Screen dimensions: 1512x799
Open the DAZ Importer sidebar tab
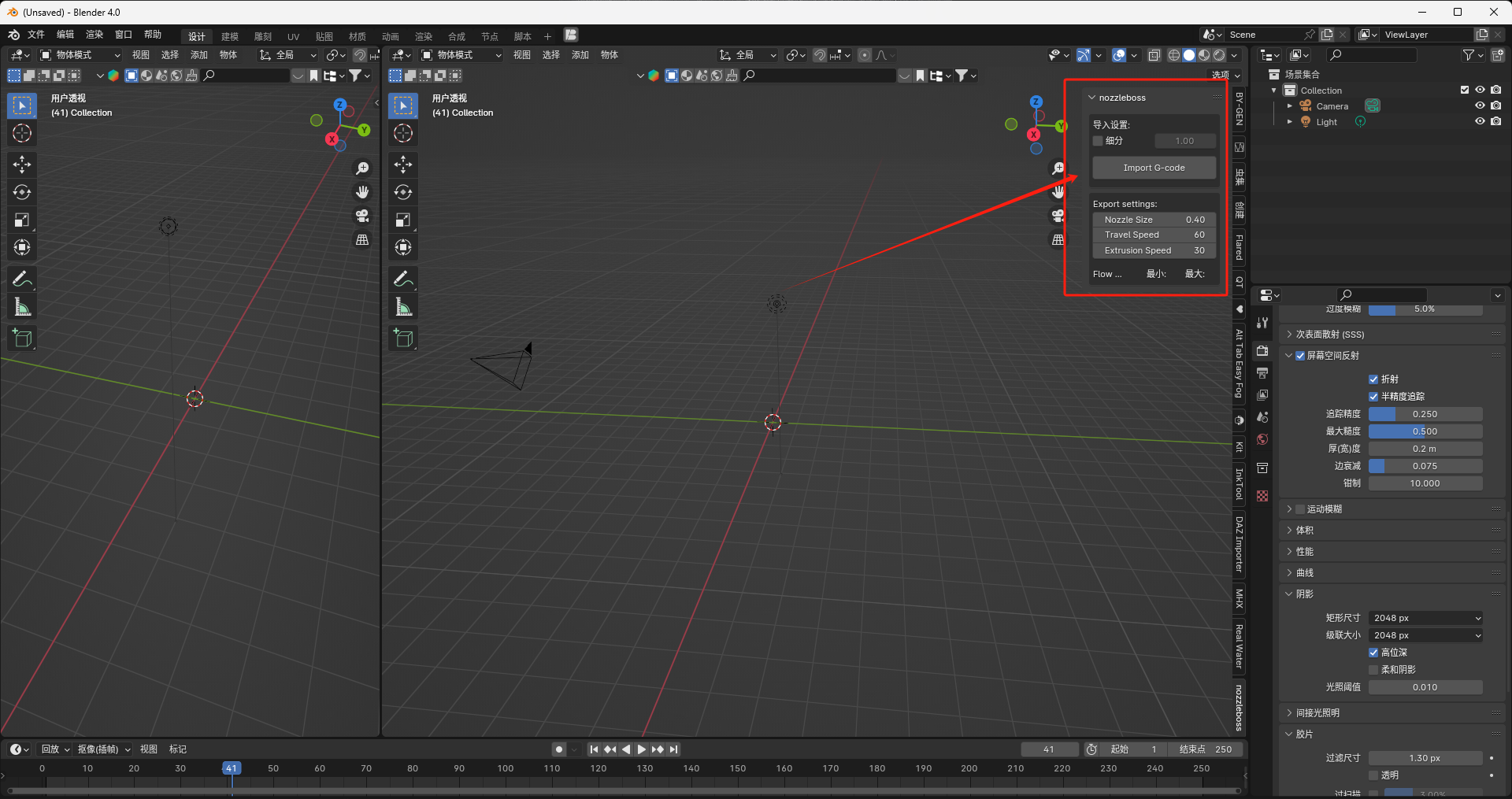(x=1240, y=543)
